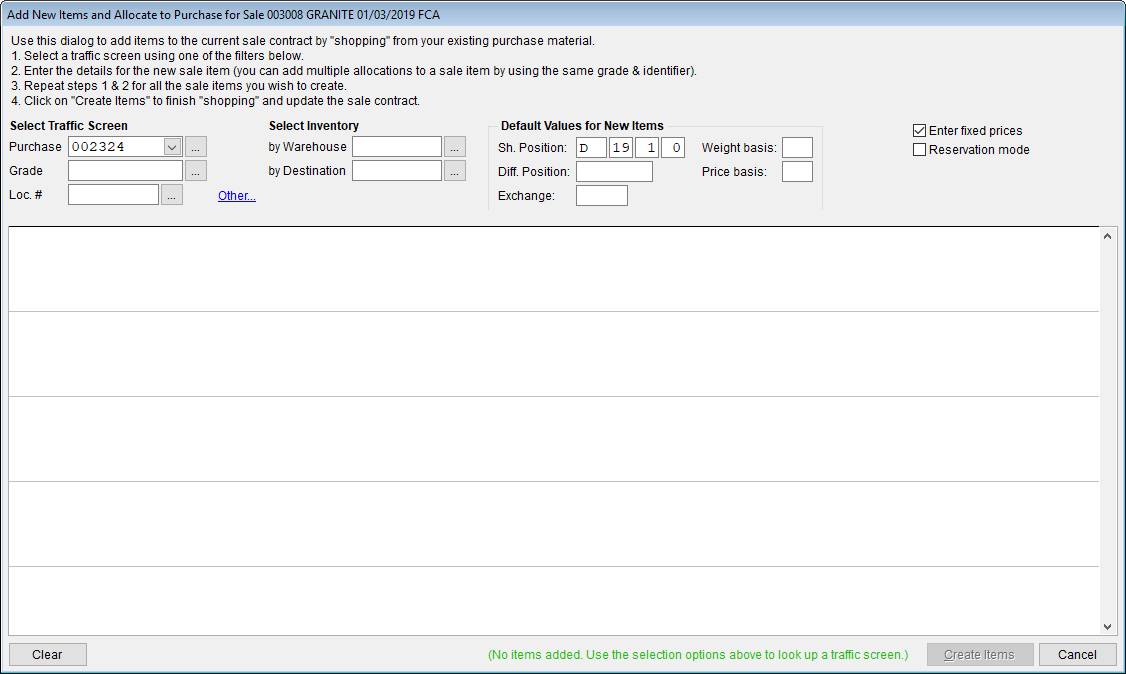Click the Cancel button
Viewport: 1126px width, 674px height.
1077,655
